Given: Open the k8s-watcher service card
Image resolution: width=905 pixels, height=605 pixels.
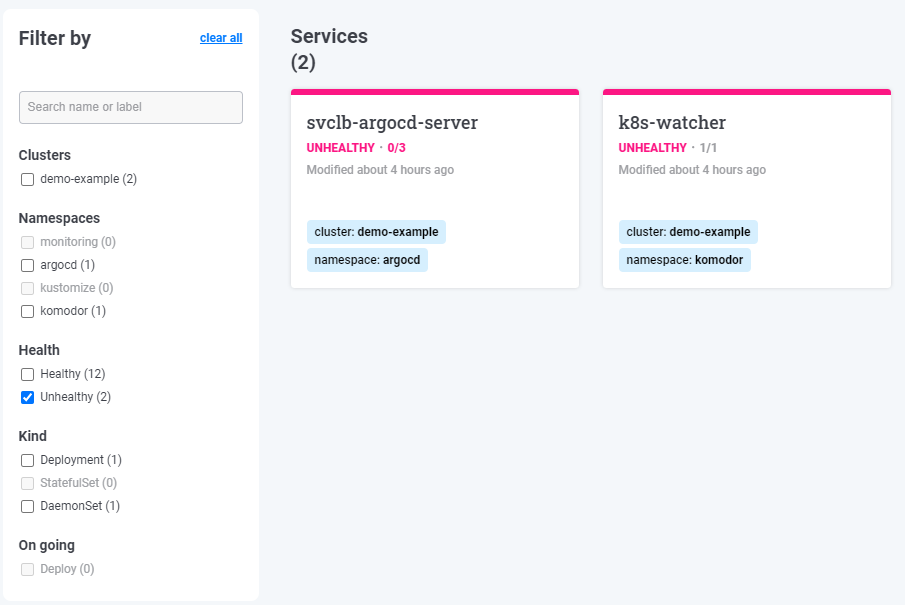Looking at the screenshot, I should [747, 189].
